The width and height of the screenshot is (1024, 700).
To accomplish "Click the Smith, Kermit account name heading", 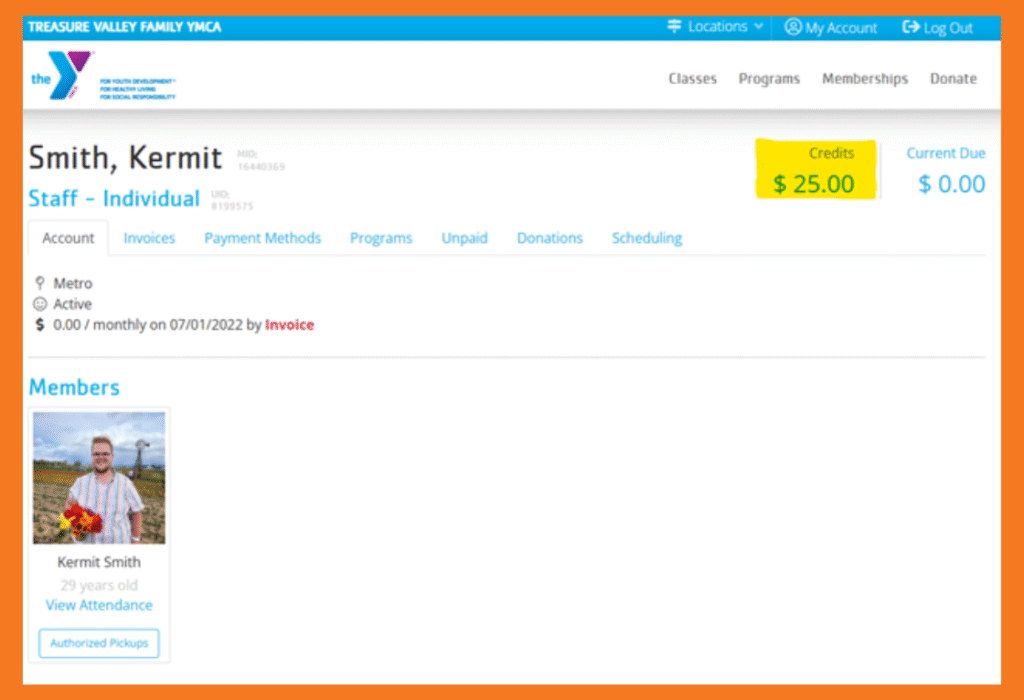I will tap(125, 157).
